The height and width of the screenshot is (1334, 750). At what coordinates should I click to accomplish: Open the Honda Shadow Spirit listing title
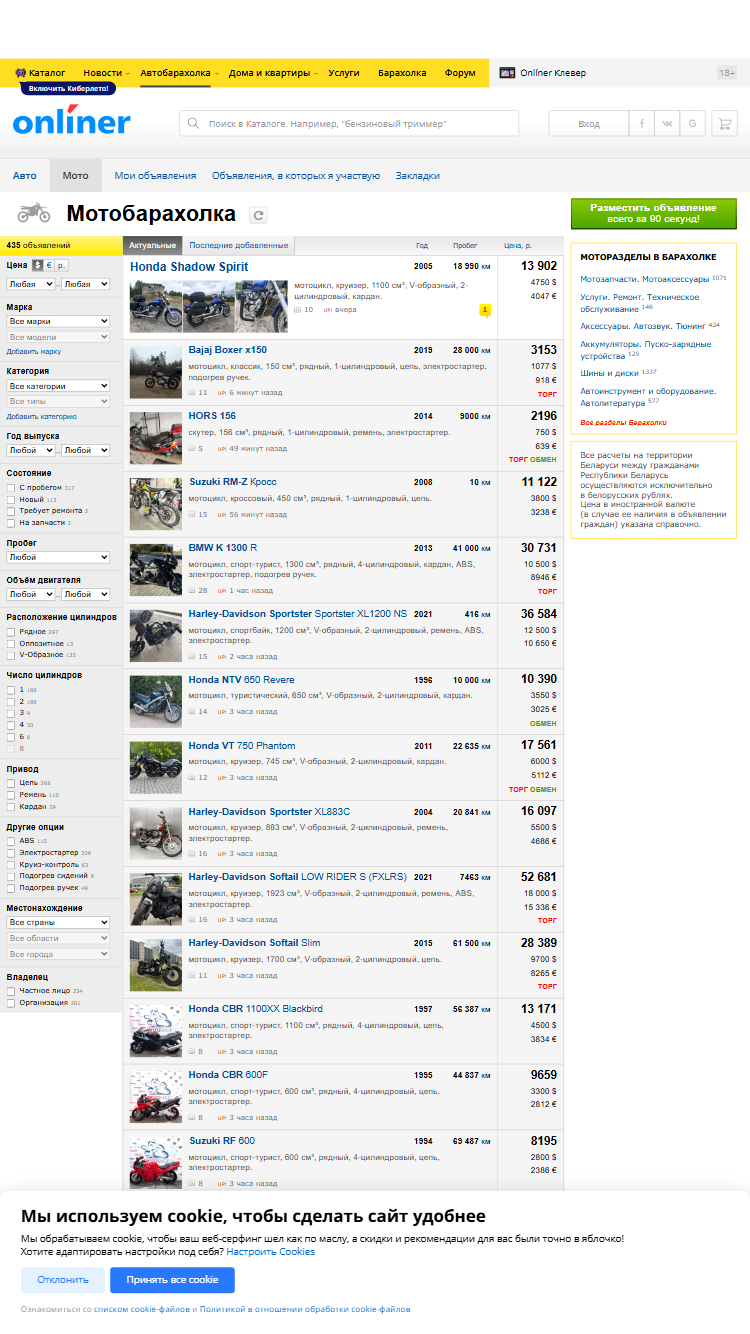point(189,267)
